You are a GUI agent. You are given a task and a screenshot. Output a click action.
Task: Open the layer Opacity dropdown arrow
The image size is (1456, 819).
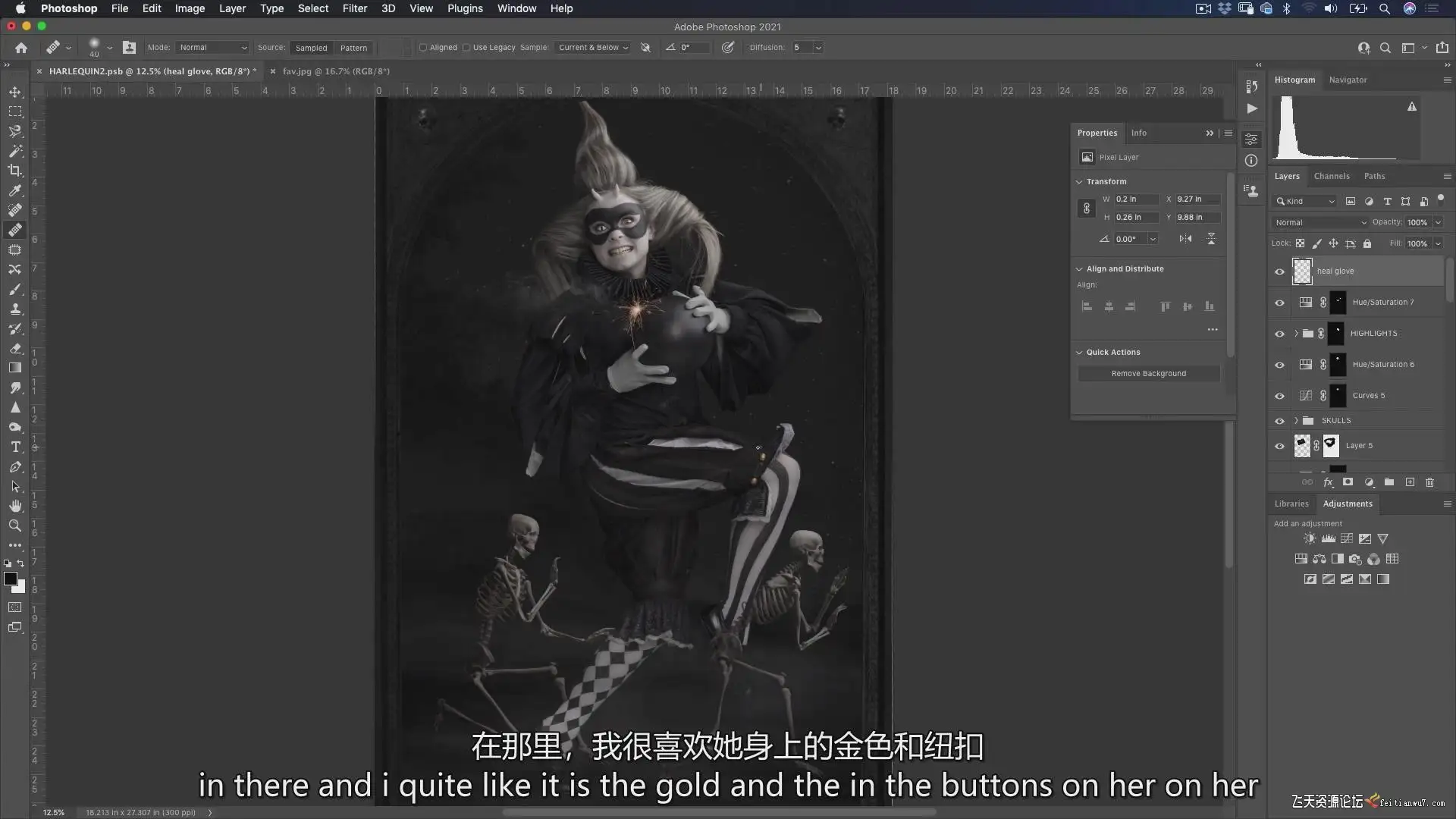tap(1438, 223)
